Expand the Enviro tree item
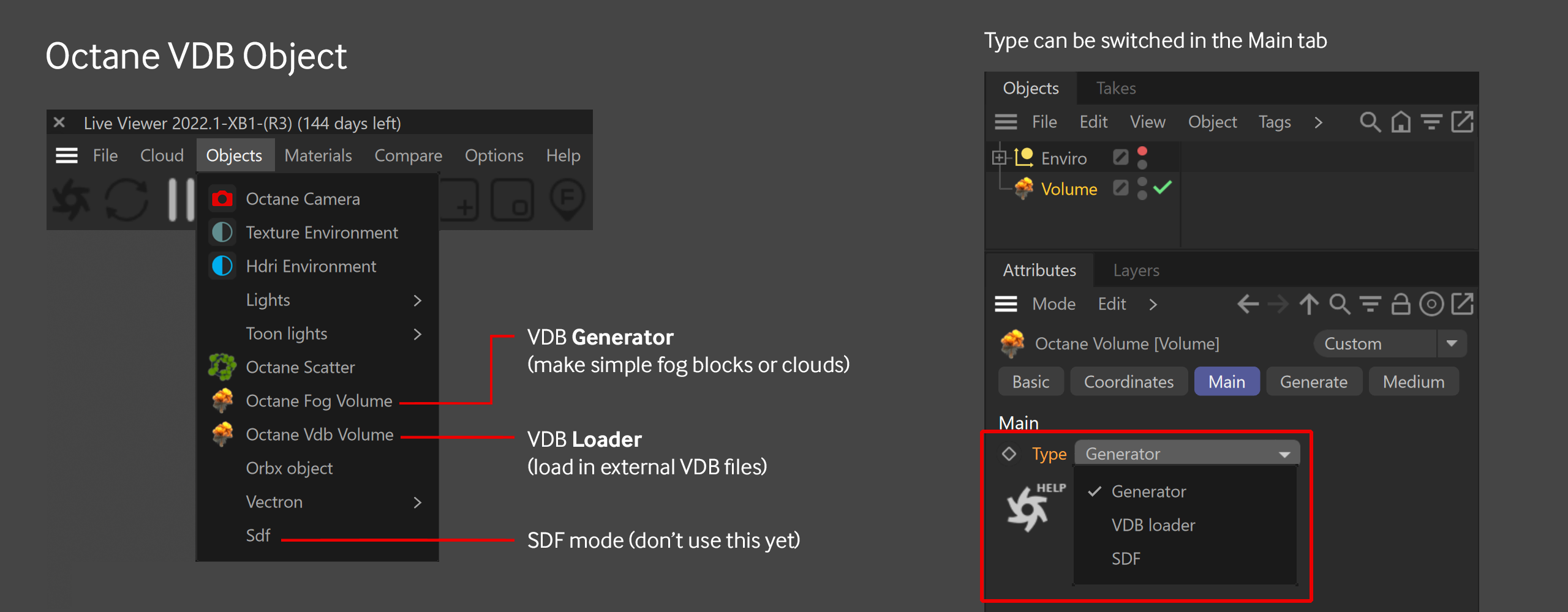1568x612 pixels. [999, 158]
